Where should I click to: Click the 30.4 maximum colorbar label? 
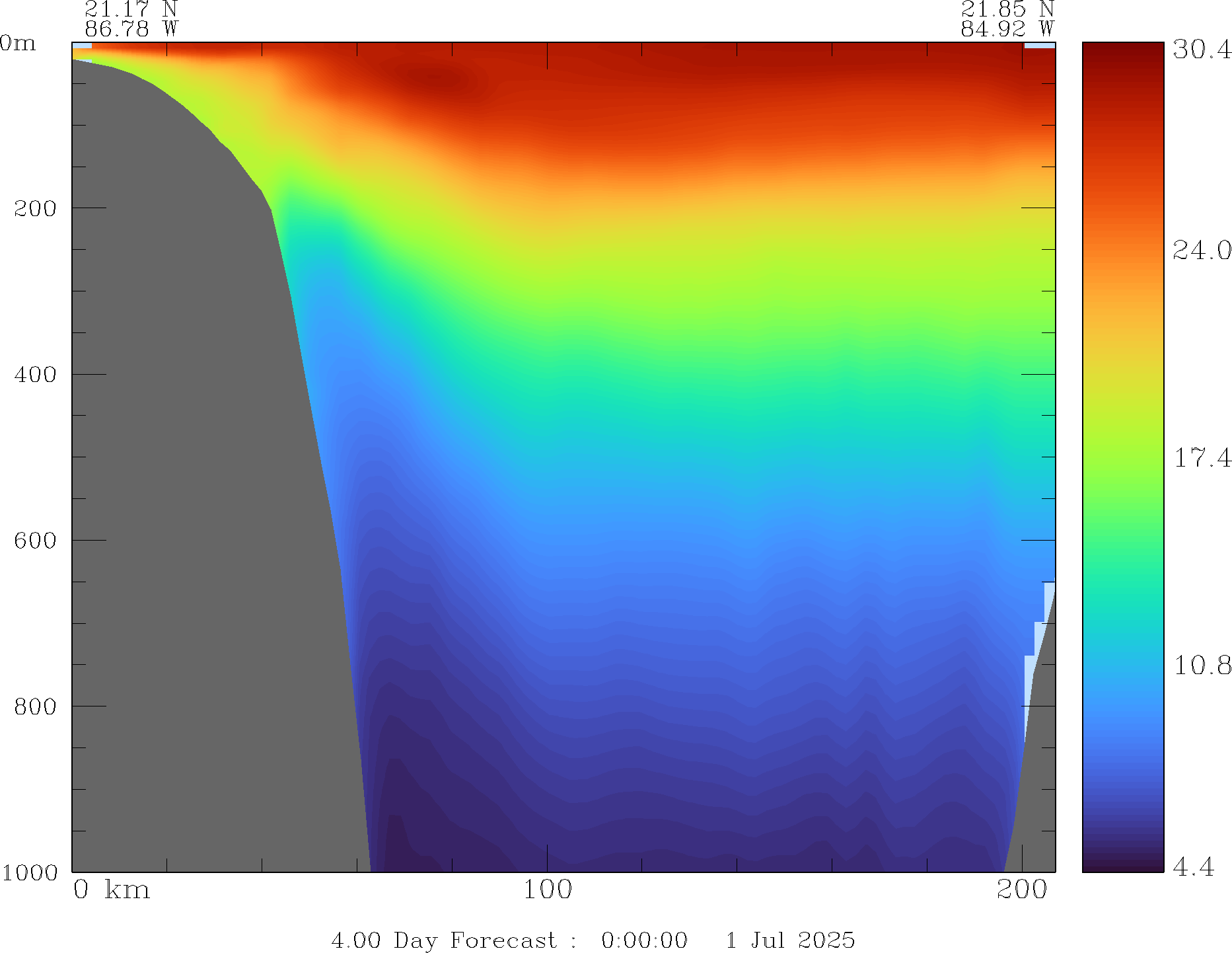[1202, 50]
